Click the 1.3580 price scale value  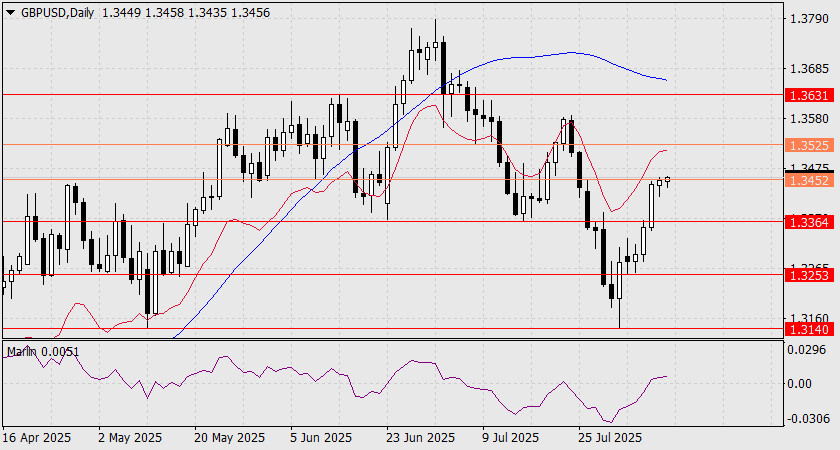coord(809,118)
